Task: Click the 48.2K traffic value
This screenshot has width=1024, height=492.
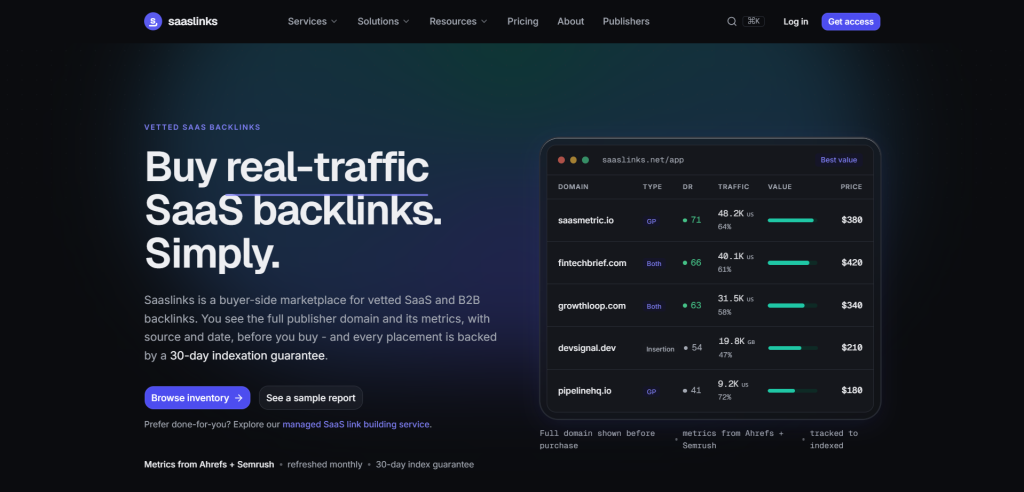Action: (x=731, y=214)
